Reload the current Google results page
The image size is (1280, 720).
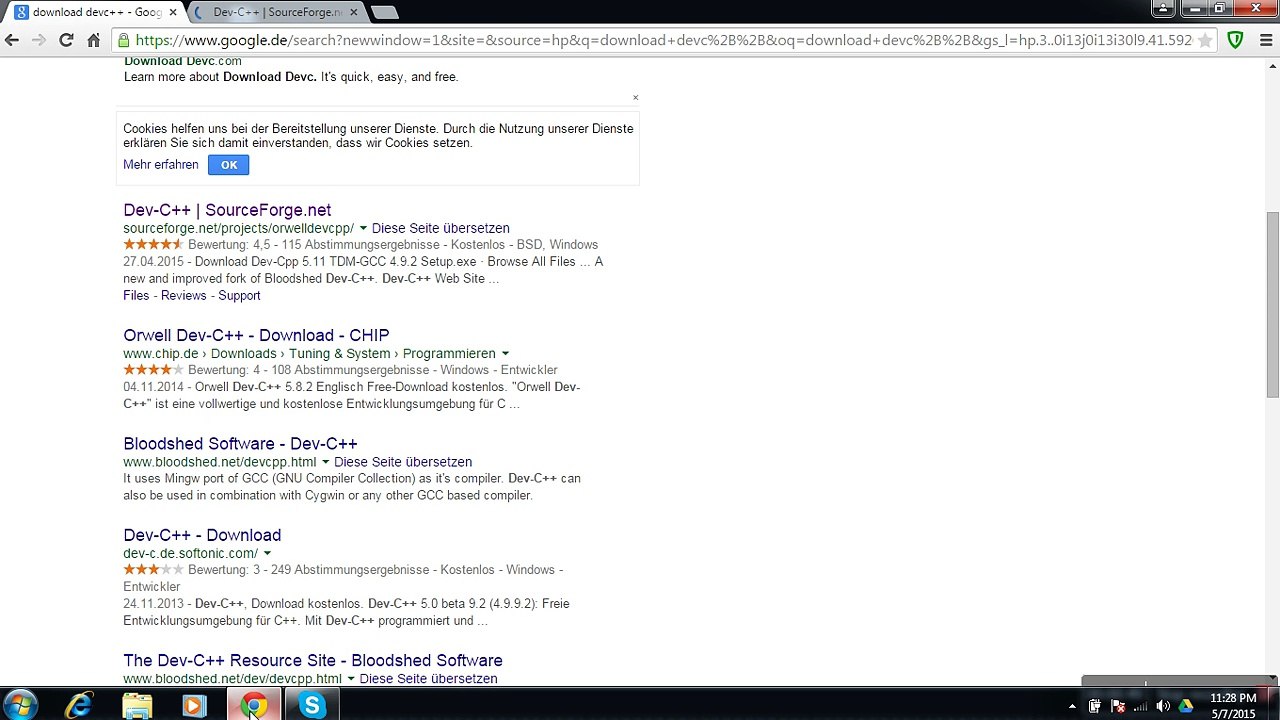(66, 40)
